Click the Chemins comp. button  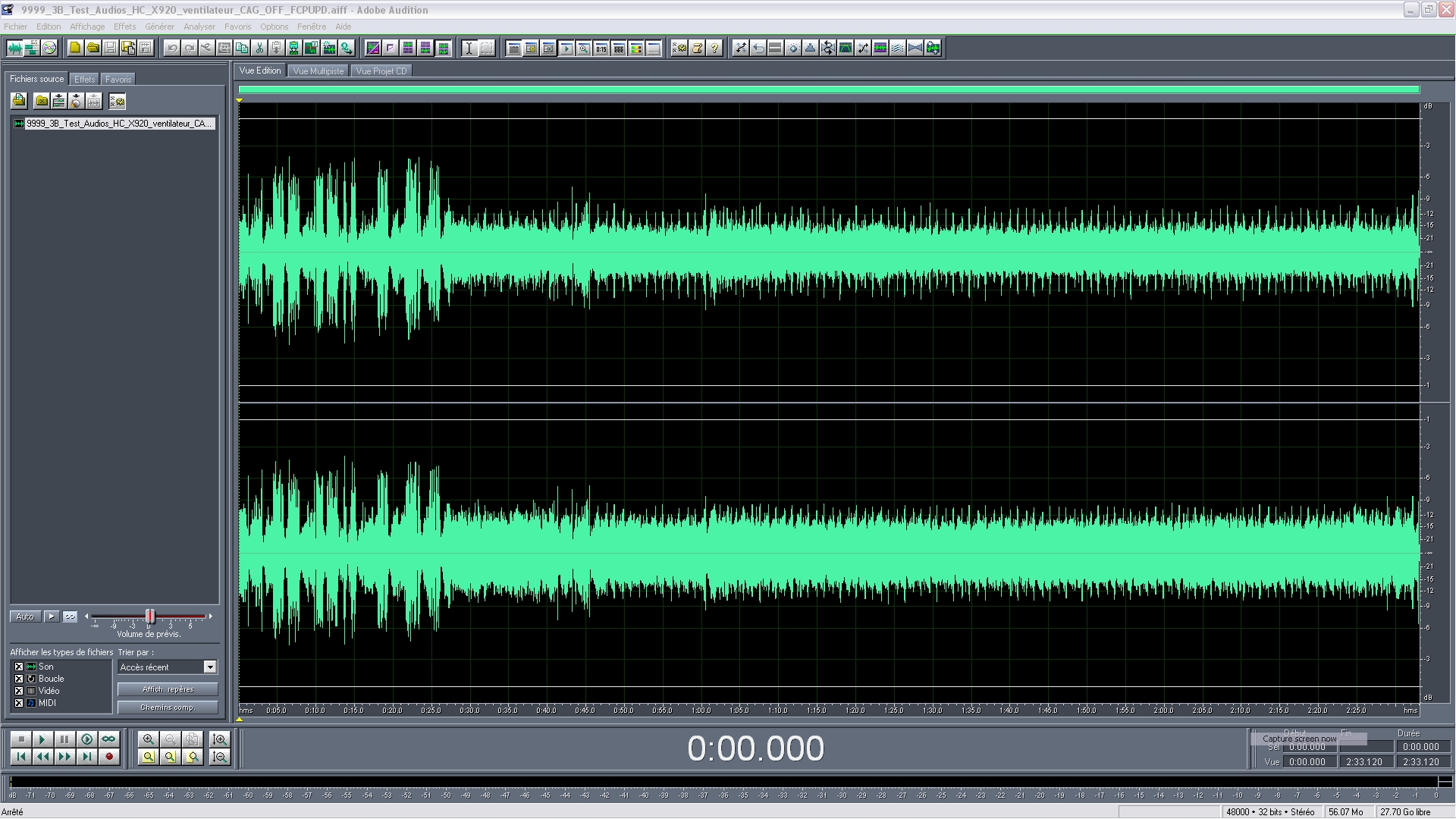coord(168,708)
